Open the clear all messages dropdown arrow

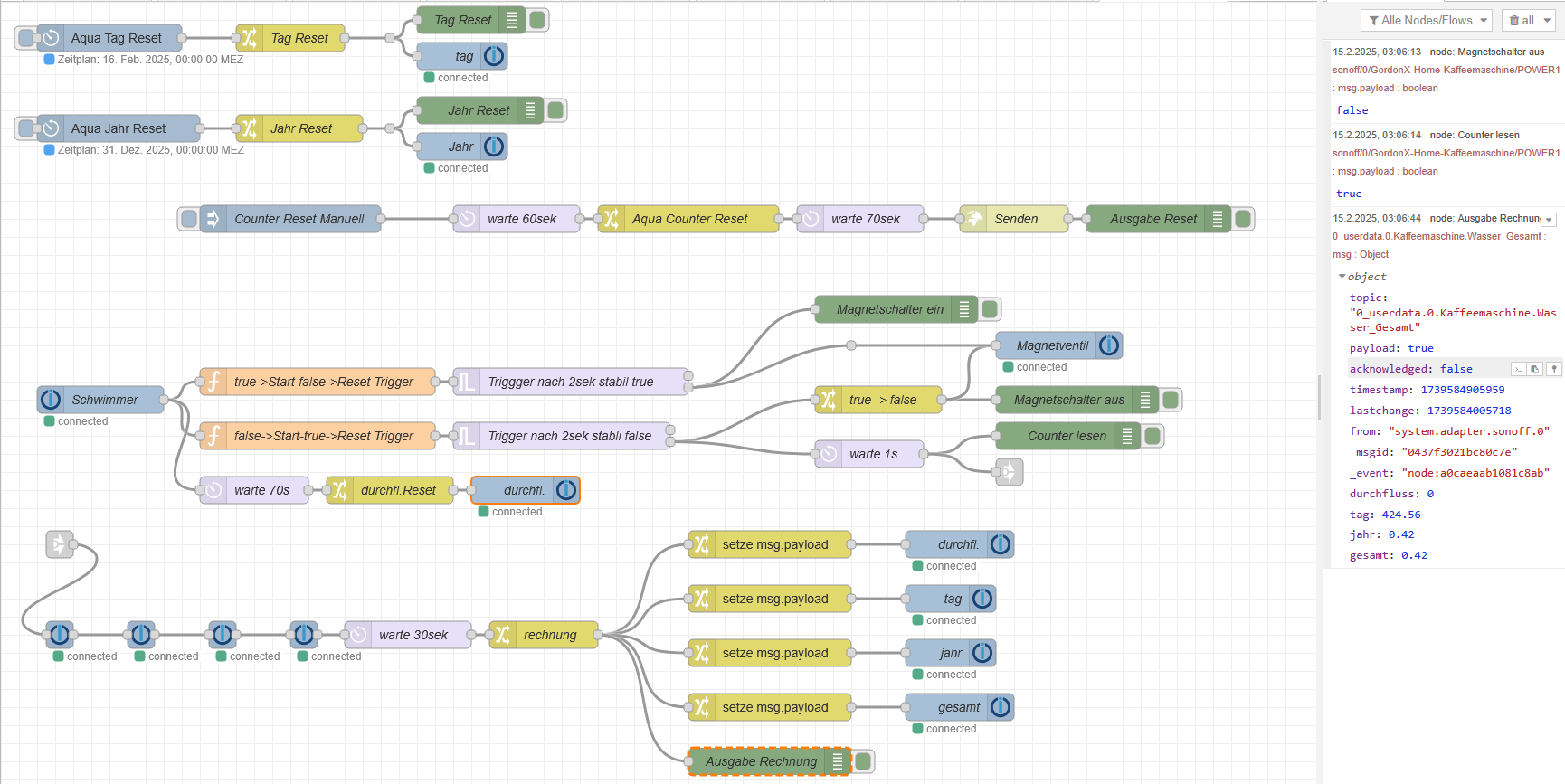coord(1547,20)
